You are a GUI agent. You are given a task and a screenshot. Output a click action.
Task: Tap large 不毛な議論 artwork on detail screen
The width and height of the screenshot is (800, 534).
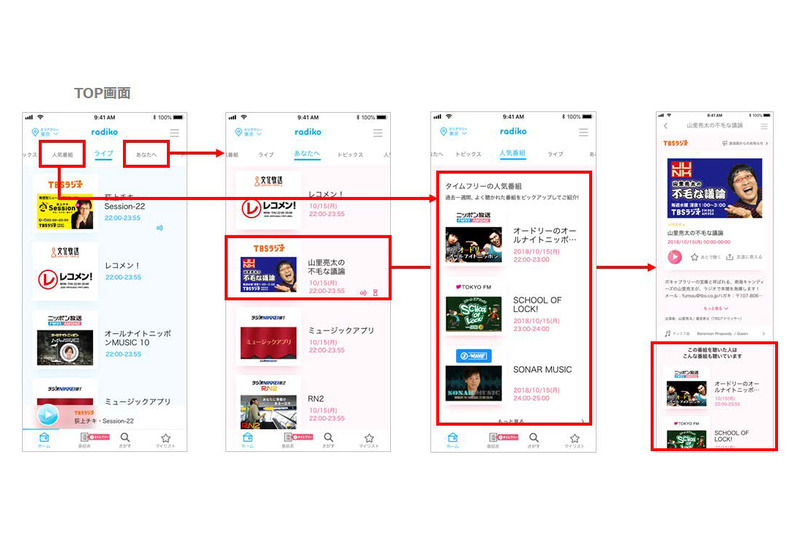pyautogui.click(x=715, y=188)
